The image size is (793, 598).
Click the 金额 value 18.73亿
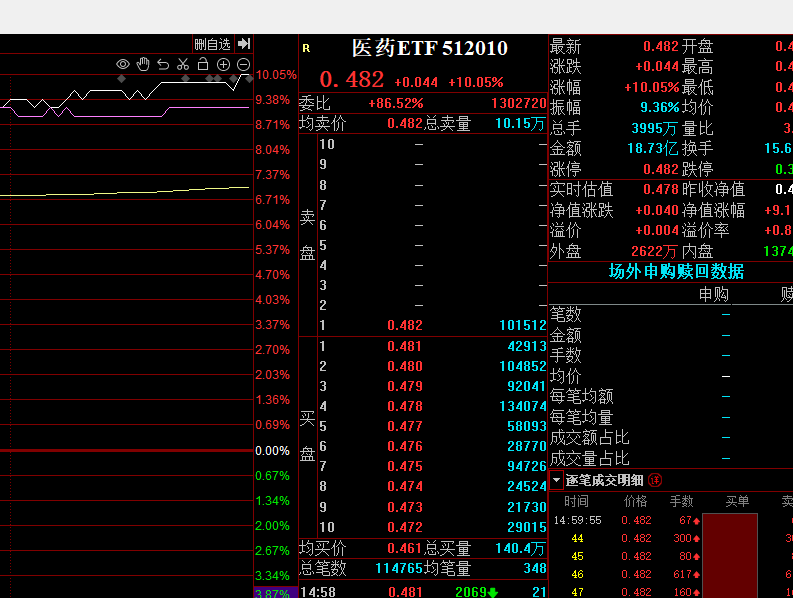point(652,149)
